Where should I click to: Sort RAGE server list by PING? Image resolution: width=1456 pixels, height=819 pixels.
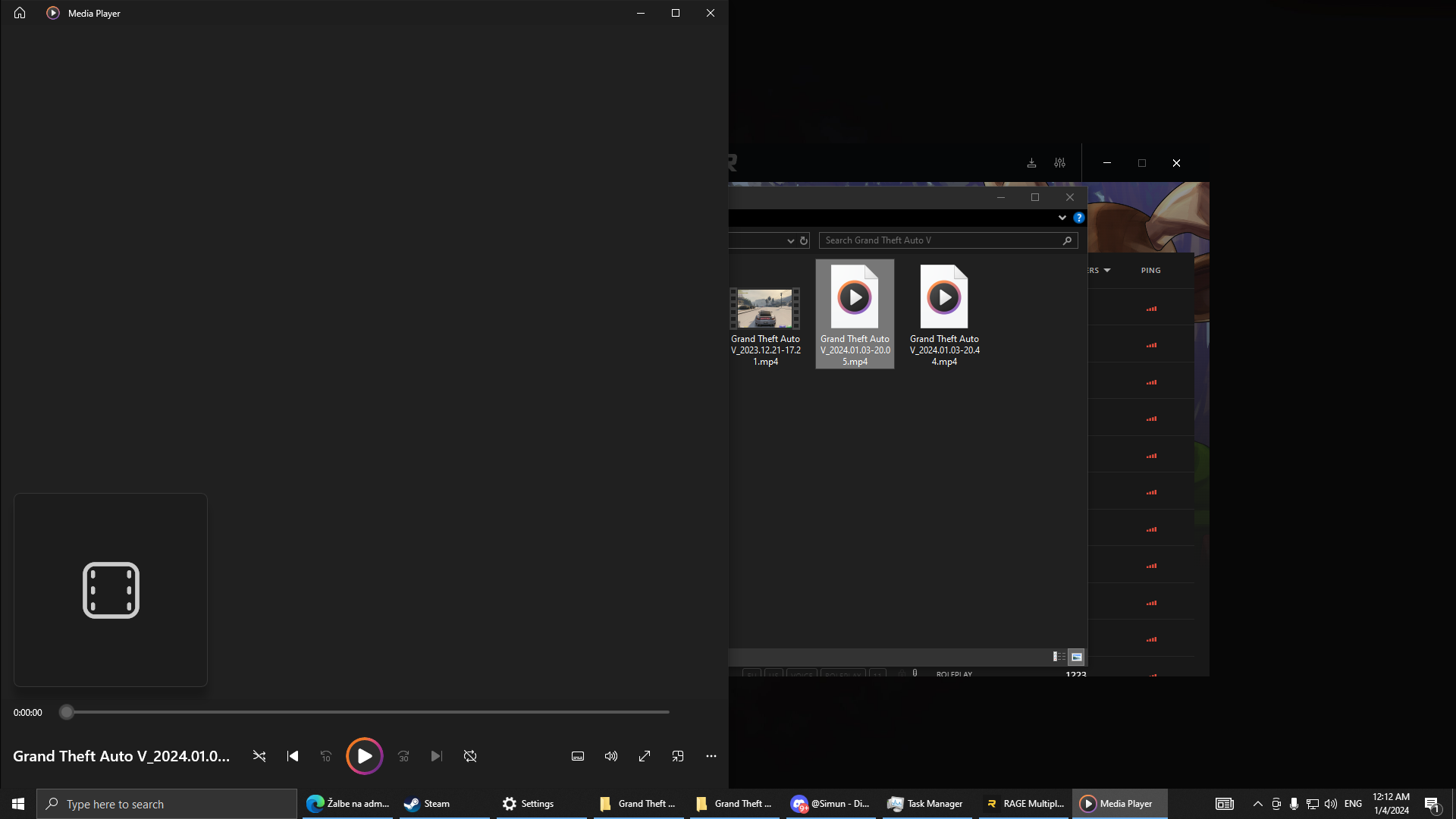(1150, 271)
